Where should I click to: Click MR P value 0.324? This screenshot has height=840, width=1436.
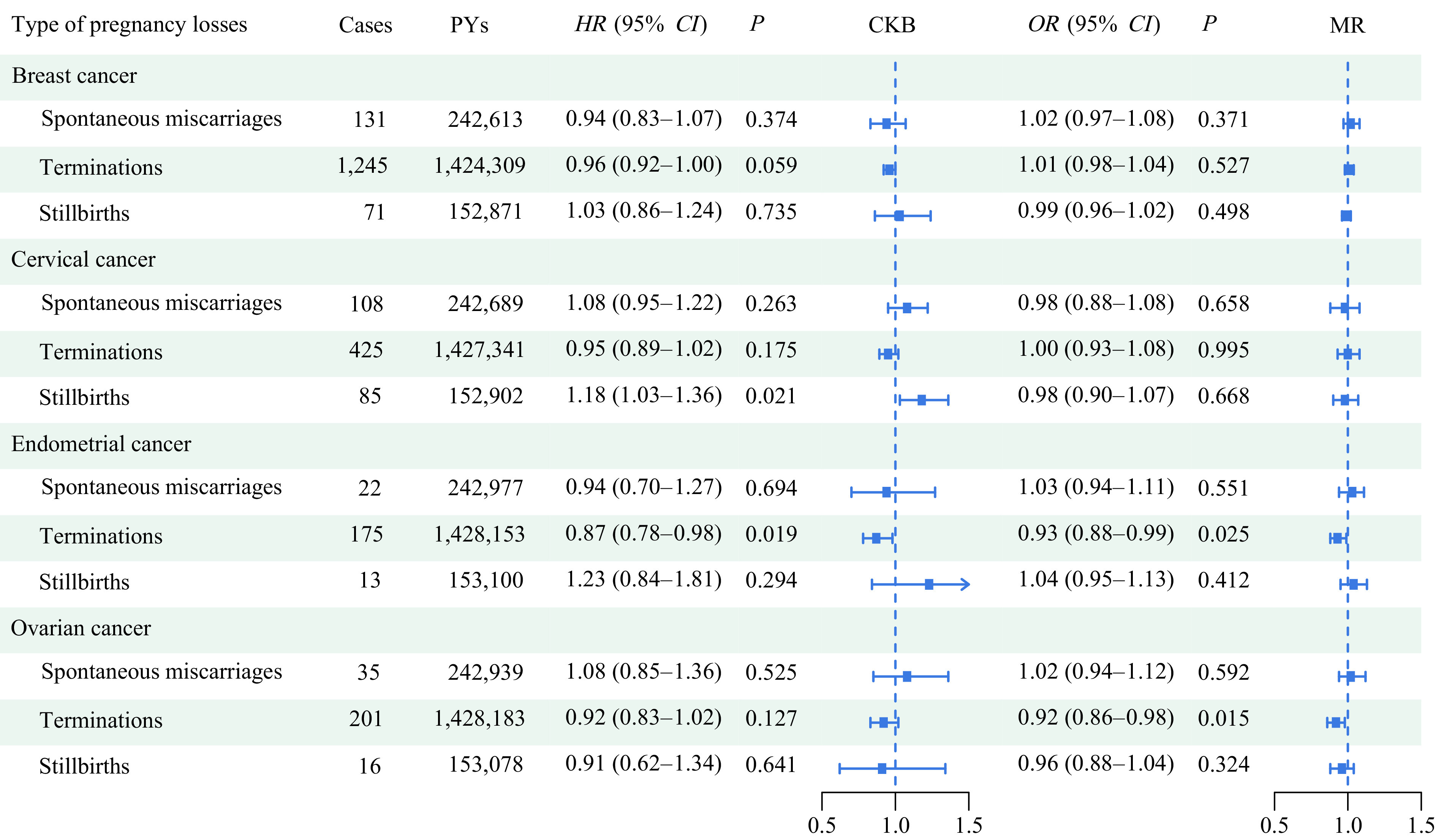[1223, 765]
